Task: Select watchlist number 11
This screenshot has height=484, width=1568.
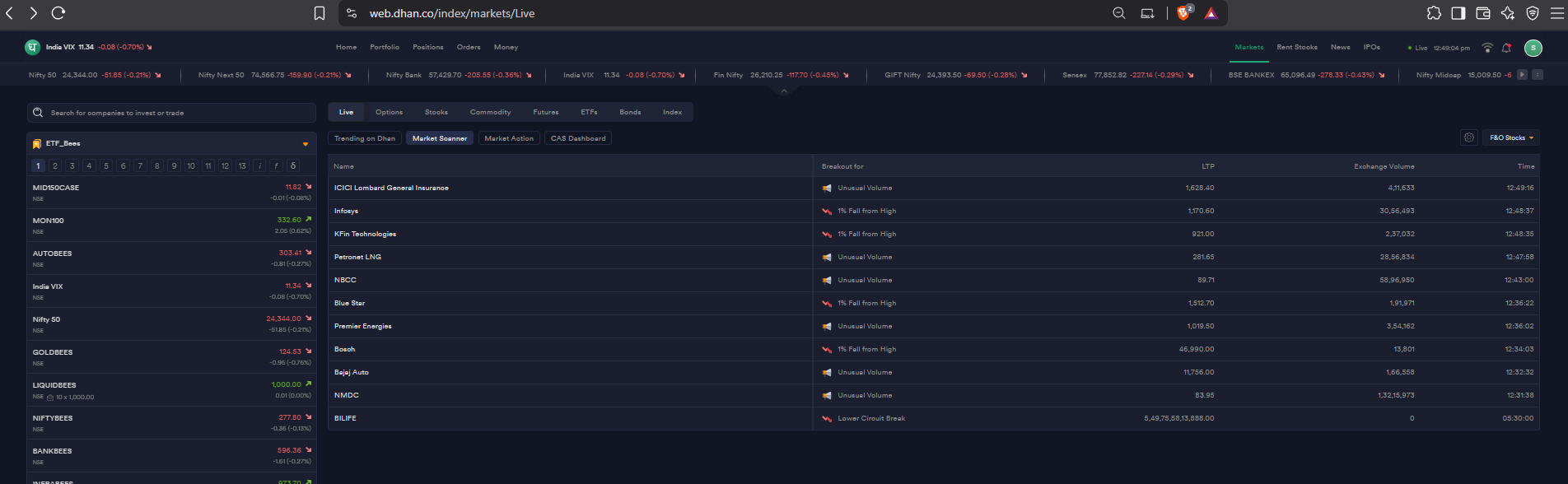Action: 208,165
